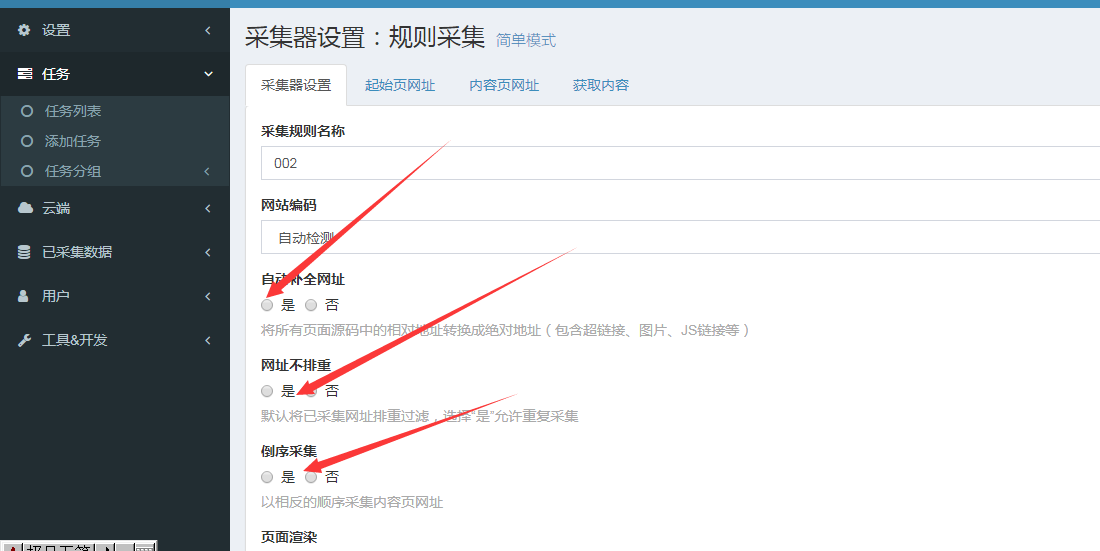Click the wrench icon beside 工具&开发
Screen dimensions: 1100x551
point(25,340)
